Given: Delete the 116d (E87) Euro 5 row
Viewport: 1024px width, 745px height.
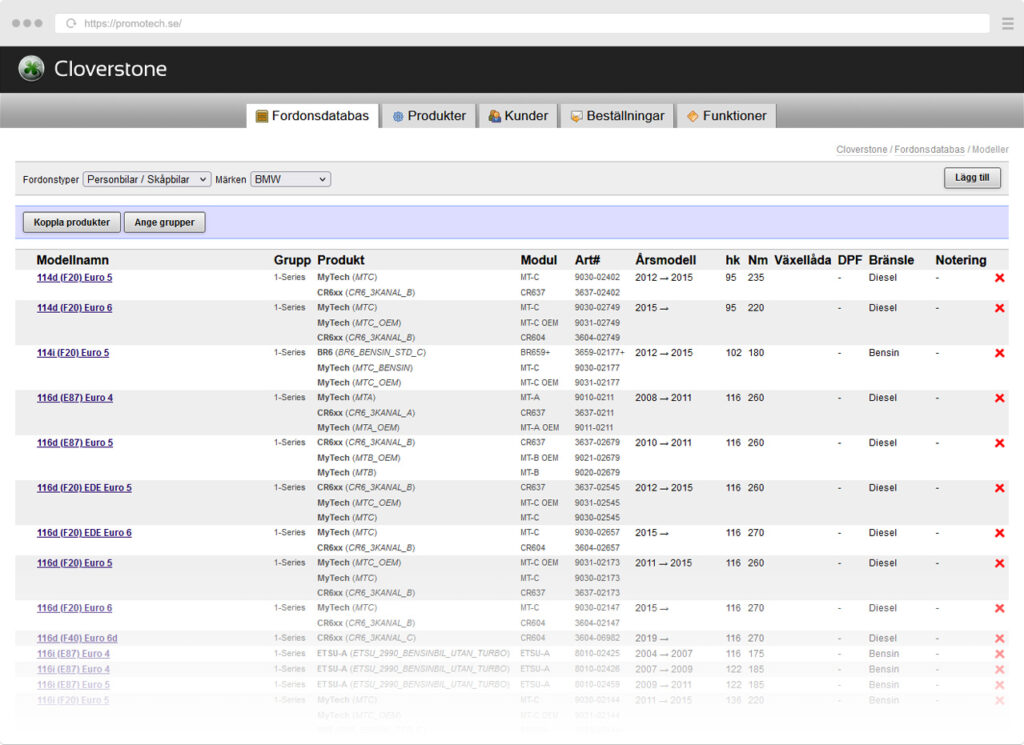Looking at the screenshot, I should coord(999,443).
